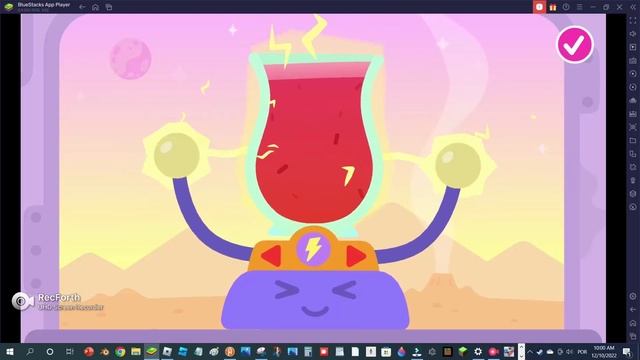The height and width of the screenshot is (360, 640).
Task: Take a screenshot from the side toolbar
Action: pyautogui.click(x=633, y=127)
